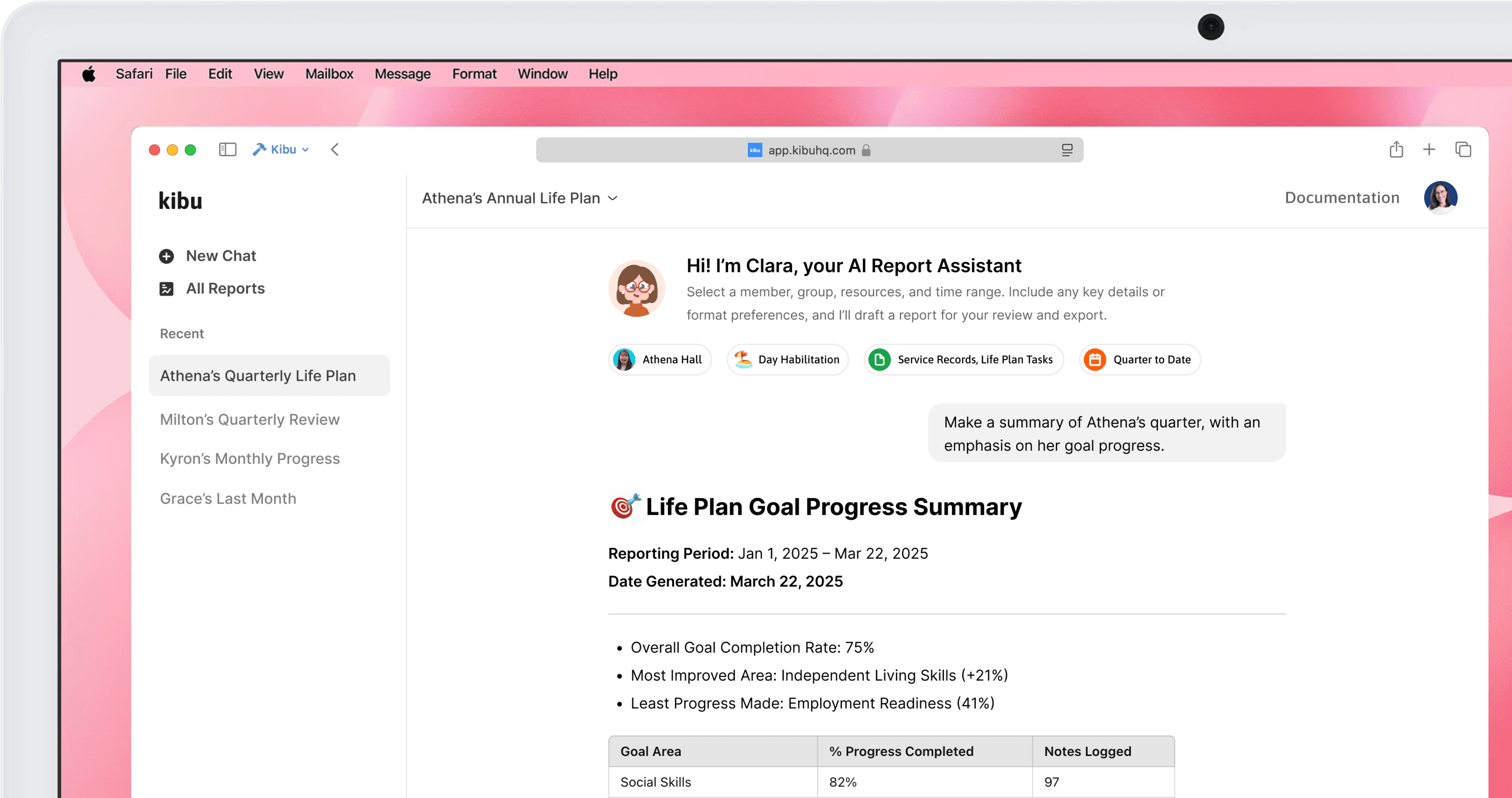This screenshot has height=798, width=1512.
Task: Open the Message menu
Action: 402,74
